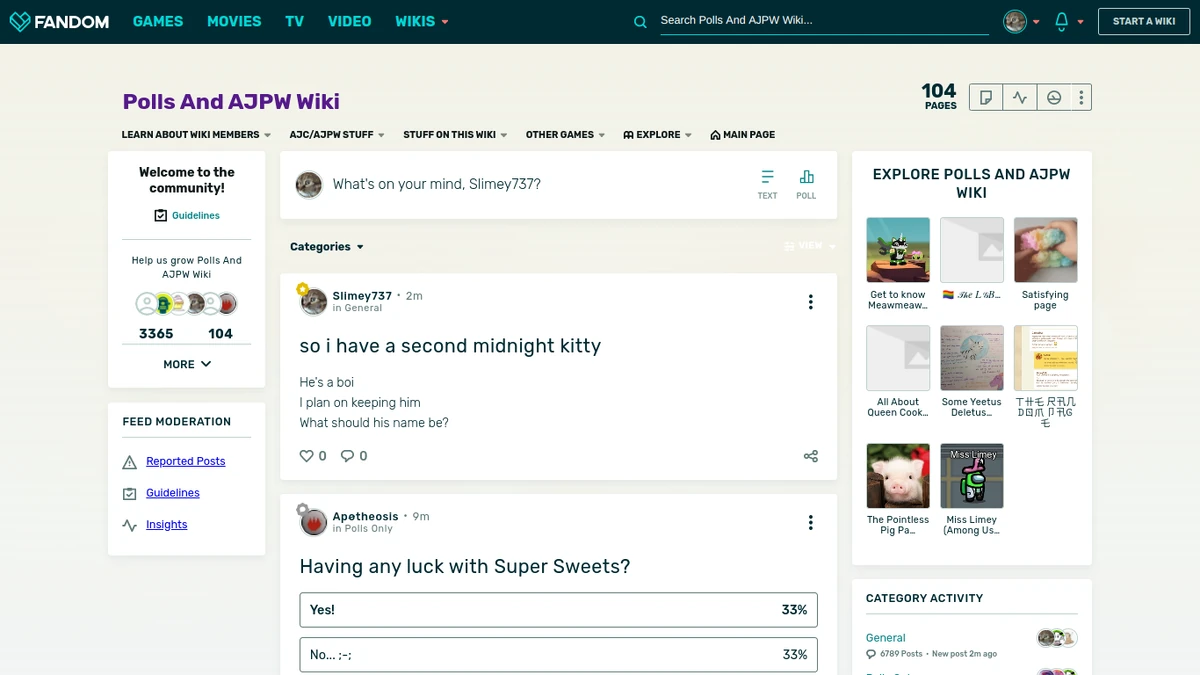This screenshot has width=1200, height=675.
Task: Vote "No... ;-;" in the poll
Action: [x=558, y=655]
